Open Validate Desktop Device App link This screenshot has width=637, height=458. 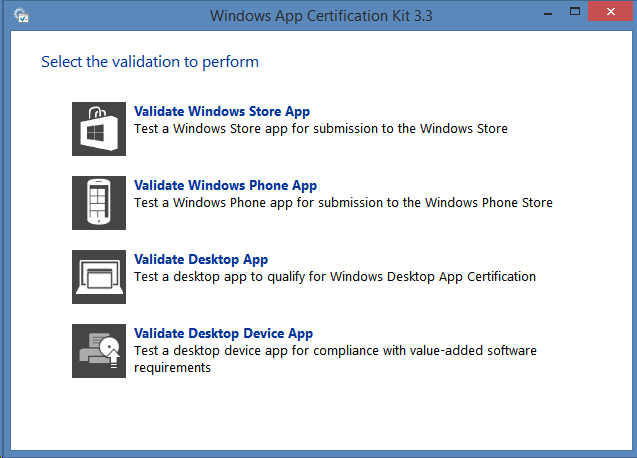click(x=223, y=333)
